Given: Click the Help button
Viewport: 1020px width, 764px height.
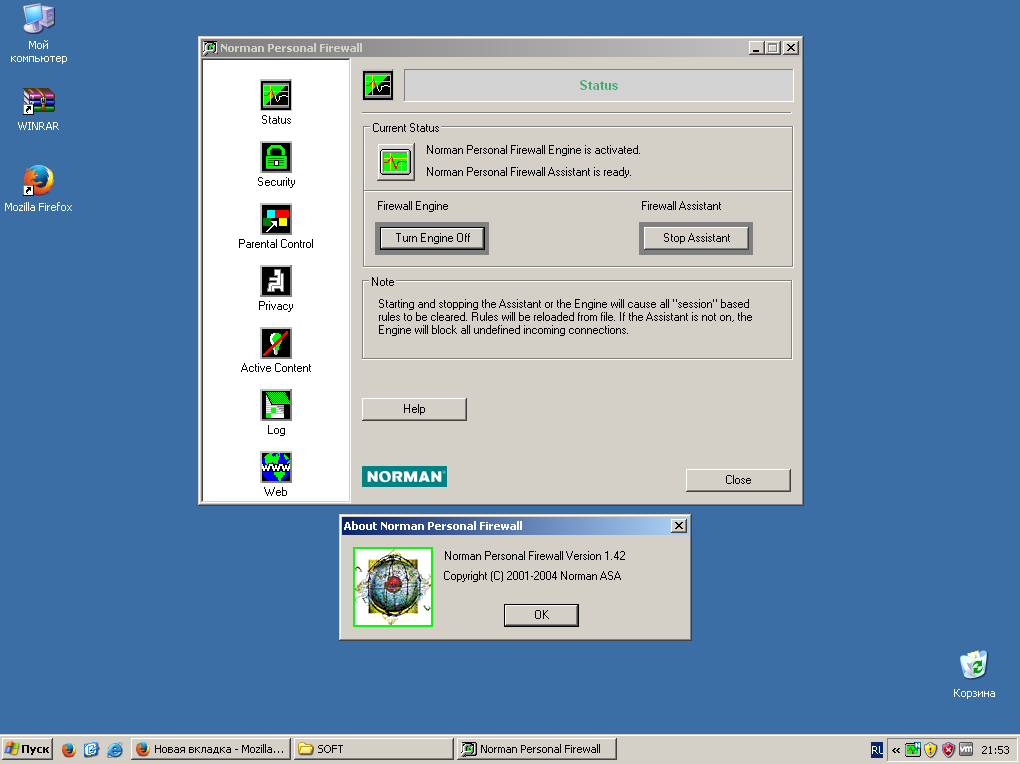Looking at the screenshot, I should pyautogui.click(x=414, y=409).
